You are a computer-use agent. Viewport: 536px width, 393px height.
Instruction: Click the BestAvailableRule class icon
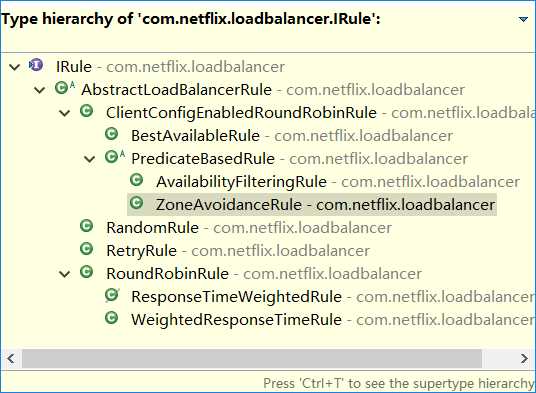pos(111,134)
